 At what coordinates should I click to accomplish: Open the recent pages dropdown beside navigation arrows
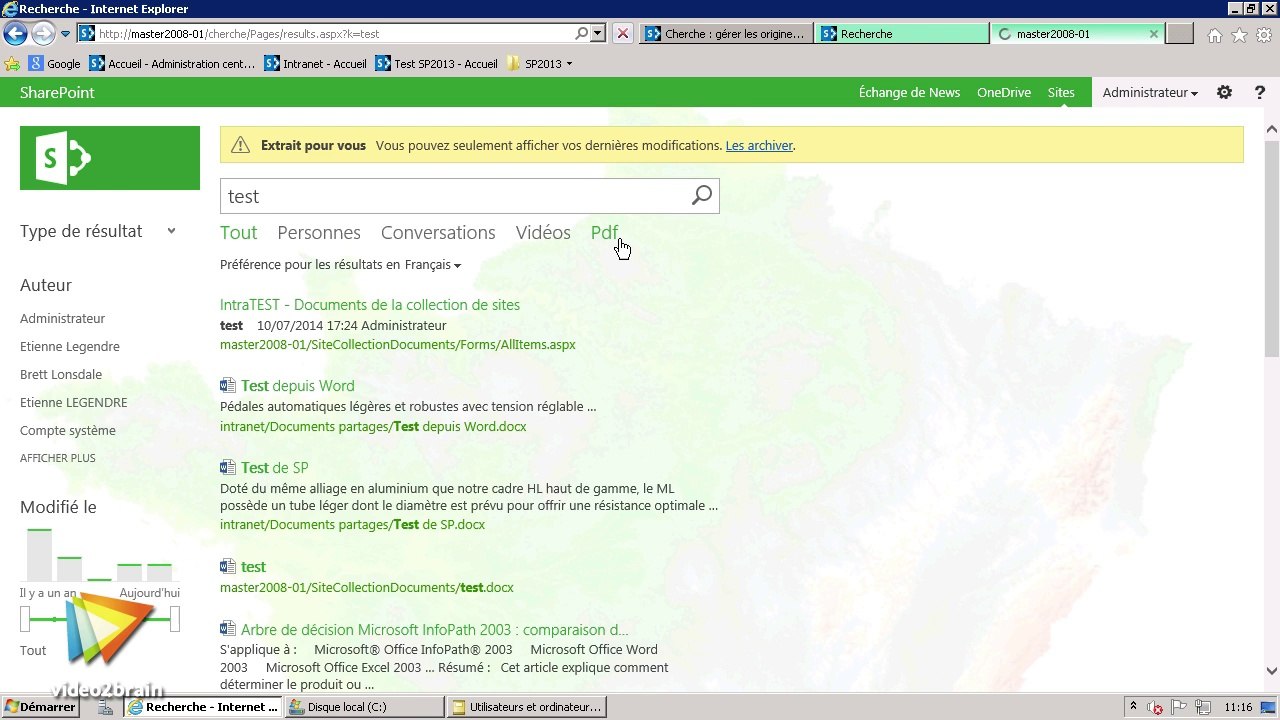(65, 34)
